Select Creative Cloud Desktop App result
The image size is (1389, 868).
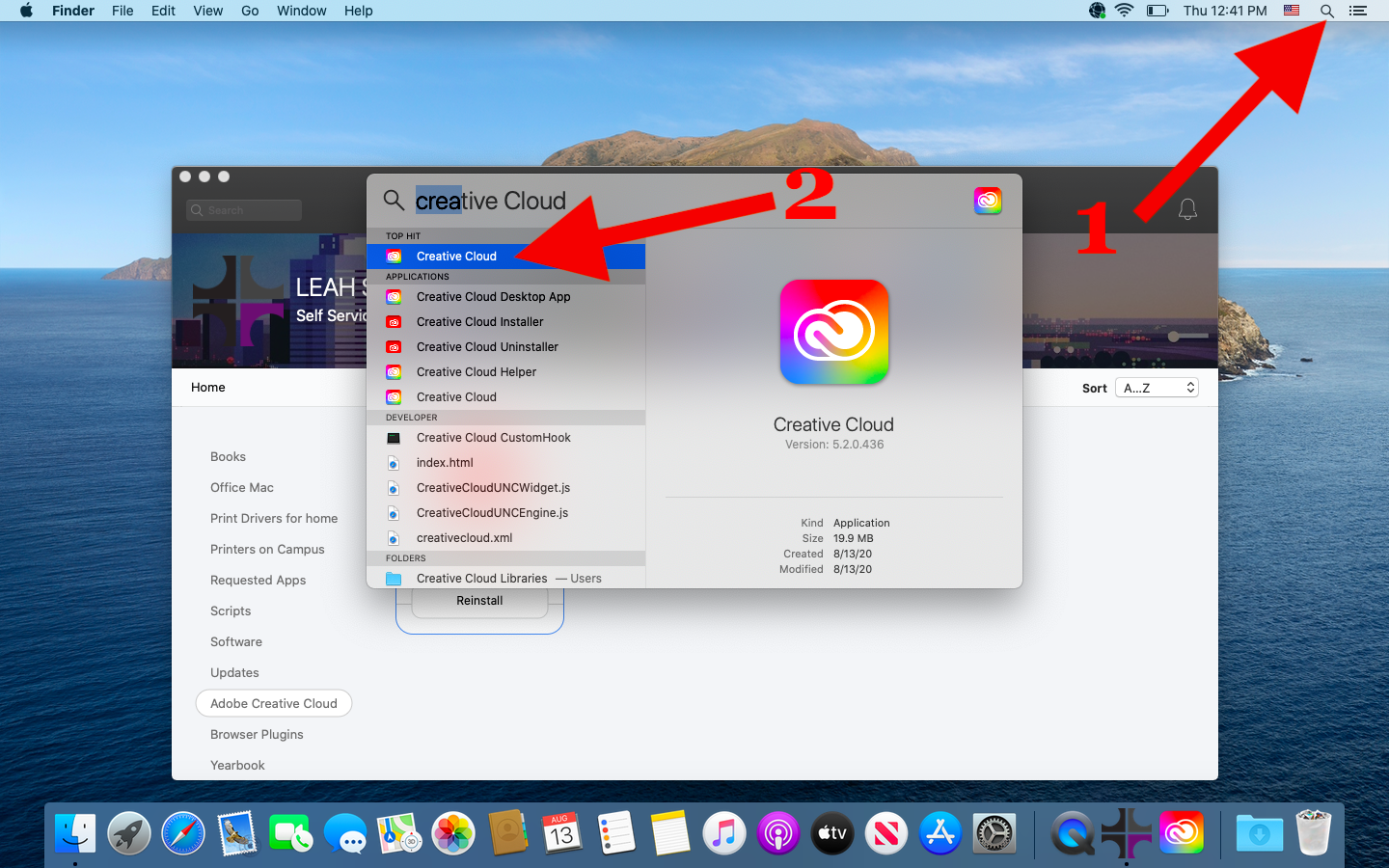(505, 297)
